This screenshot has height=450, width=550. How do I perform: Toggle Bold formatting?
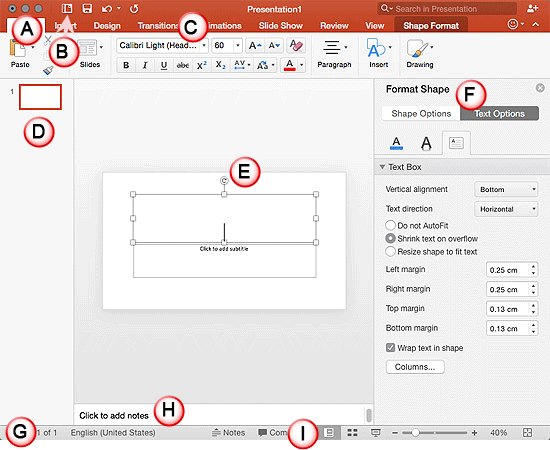pyautogui.click(x=126, y=65)
